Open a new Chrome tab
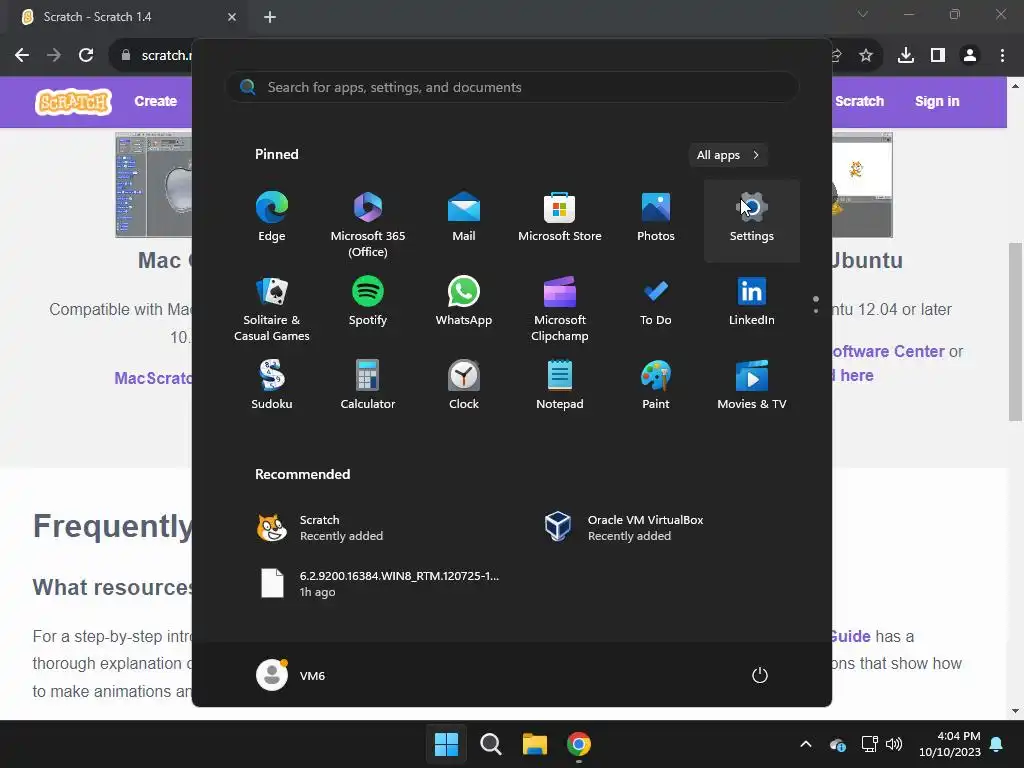This screenshot has height=768, width=1024. click(270, 17)
